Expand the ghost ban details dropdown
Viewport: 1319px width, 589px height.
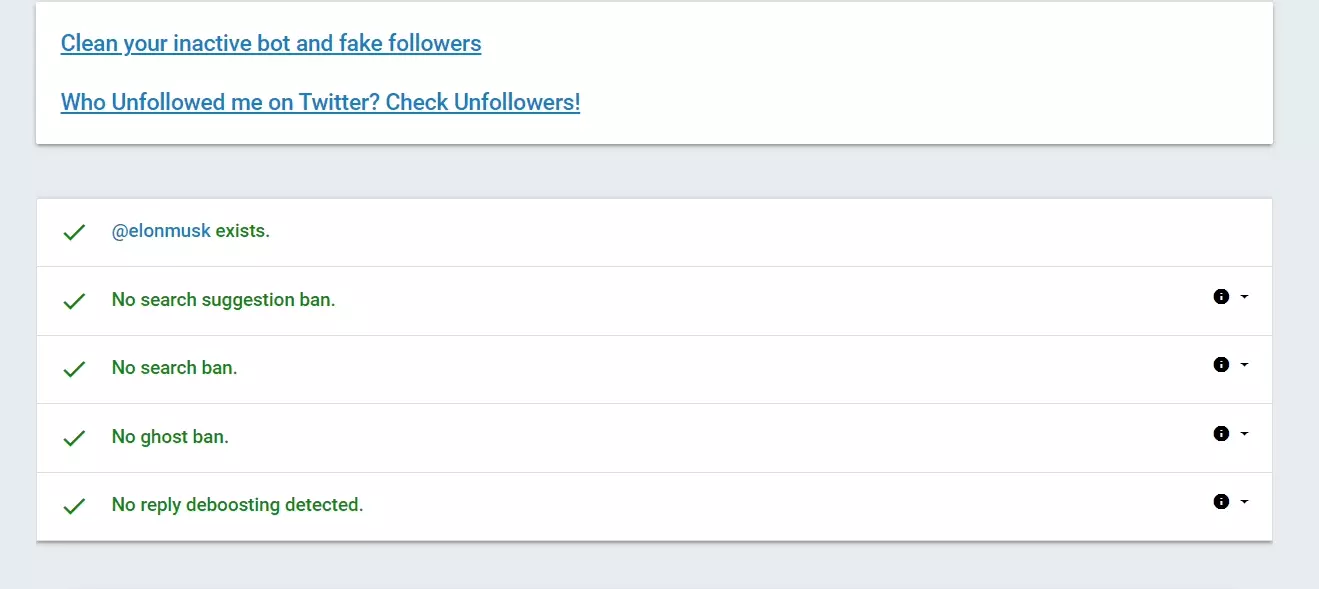1243,433
